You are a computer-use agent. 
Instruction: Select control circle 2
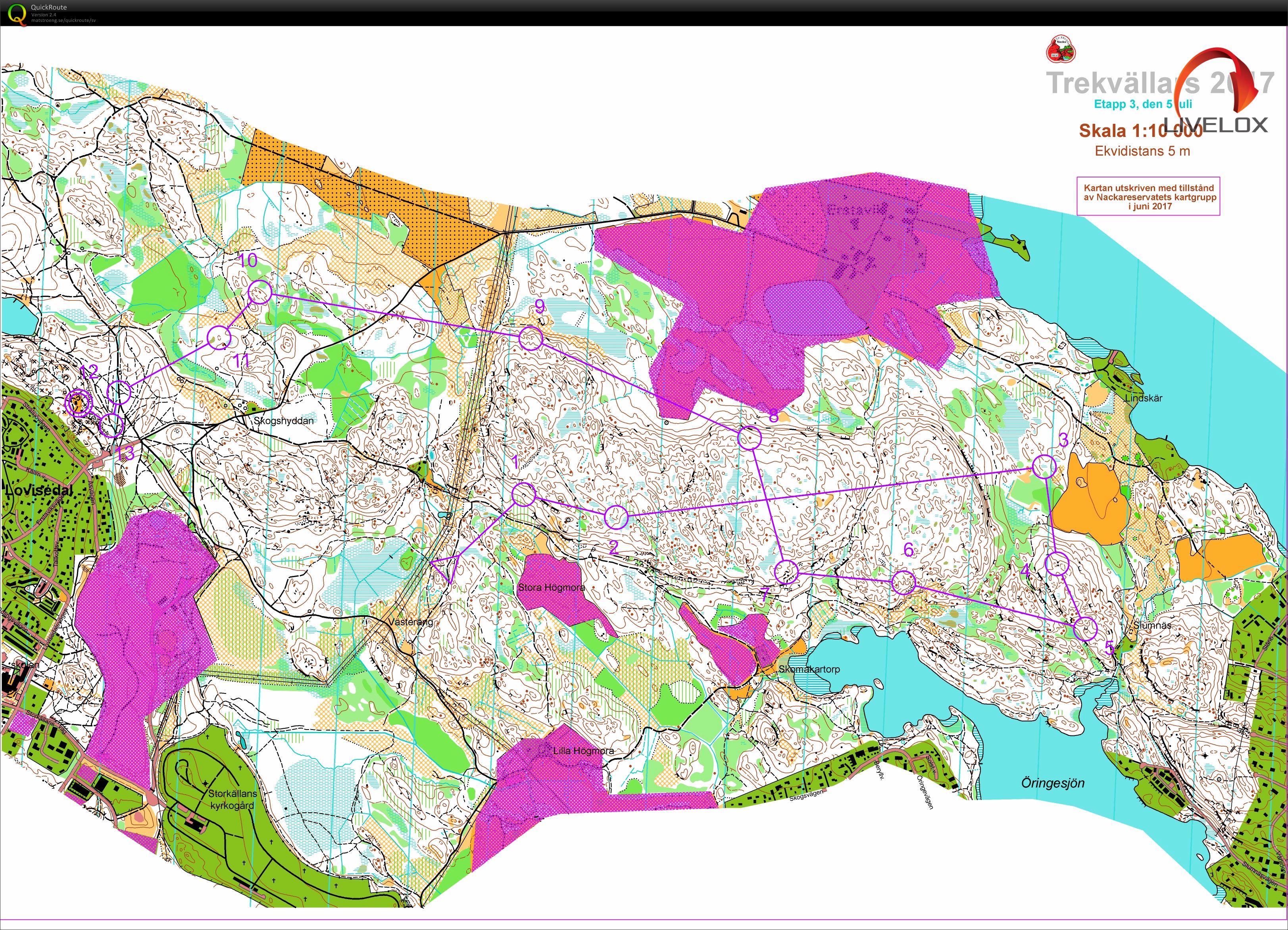point(615,517)
